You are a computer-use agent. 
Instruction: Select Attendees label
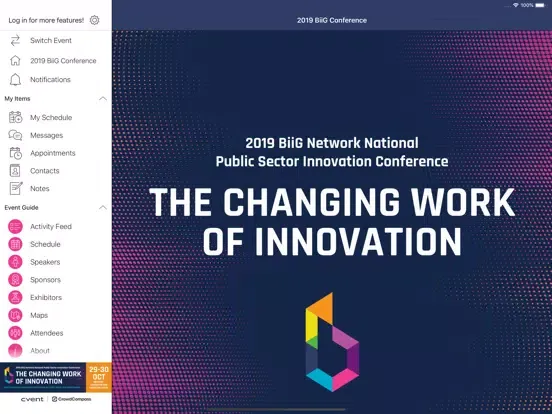coord(46,333)
